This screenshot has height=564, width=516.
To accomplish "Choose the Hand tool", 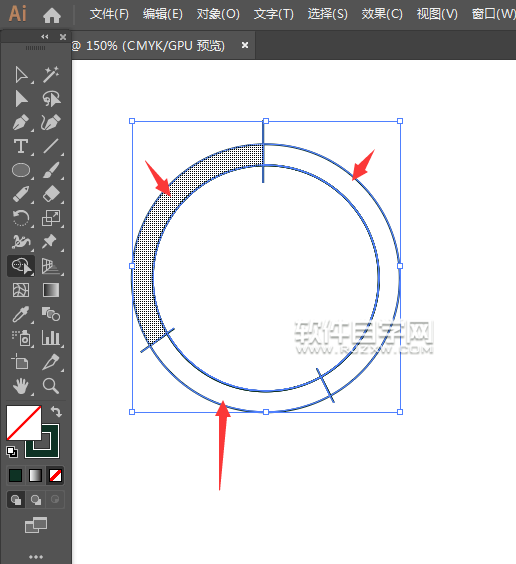I will tap(21, 386).
